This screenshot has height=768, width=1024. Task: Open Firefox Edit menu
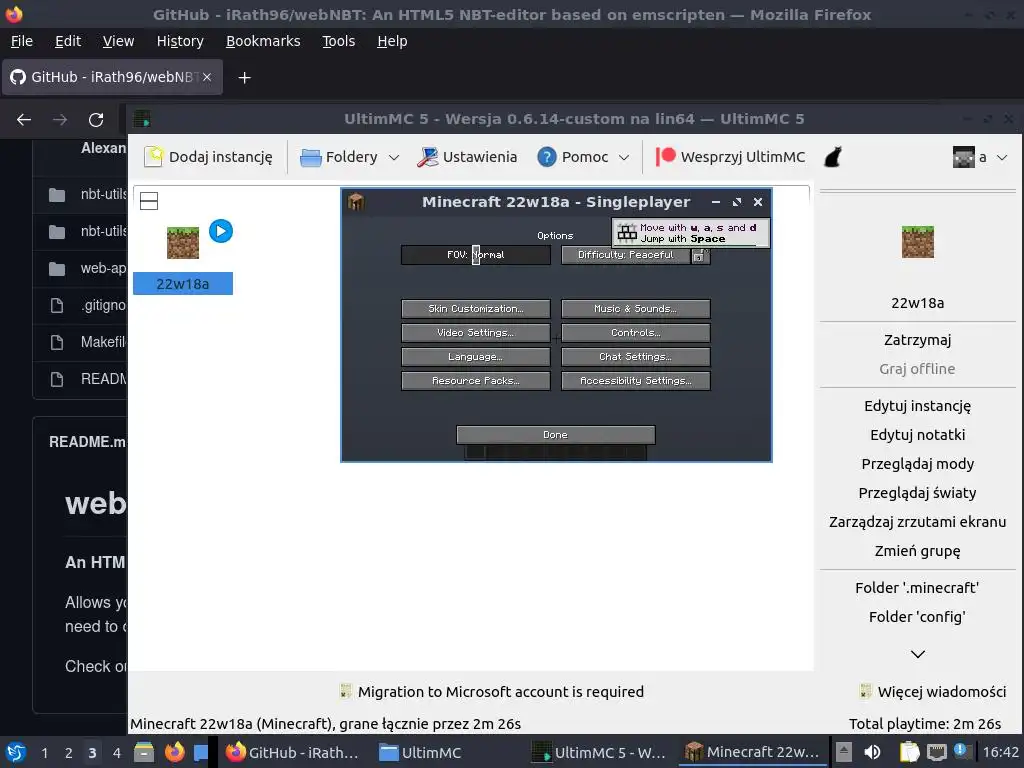pos(68,41)
